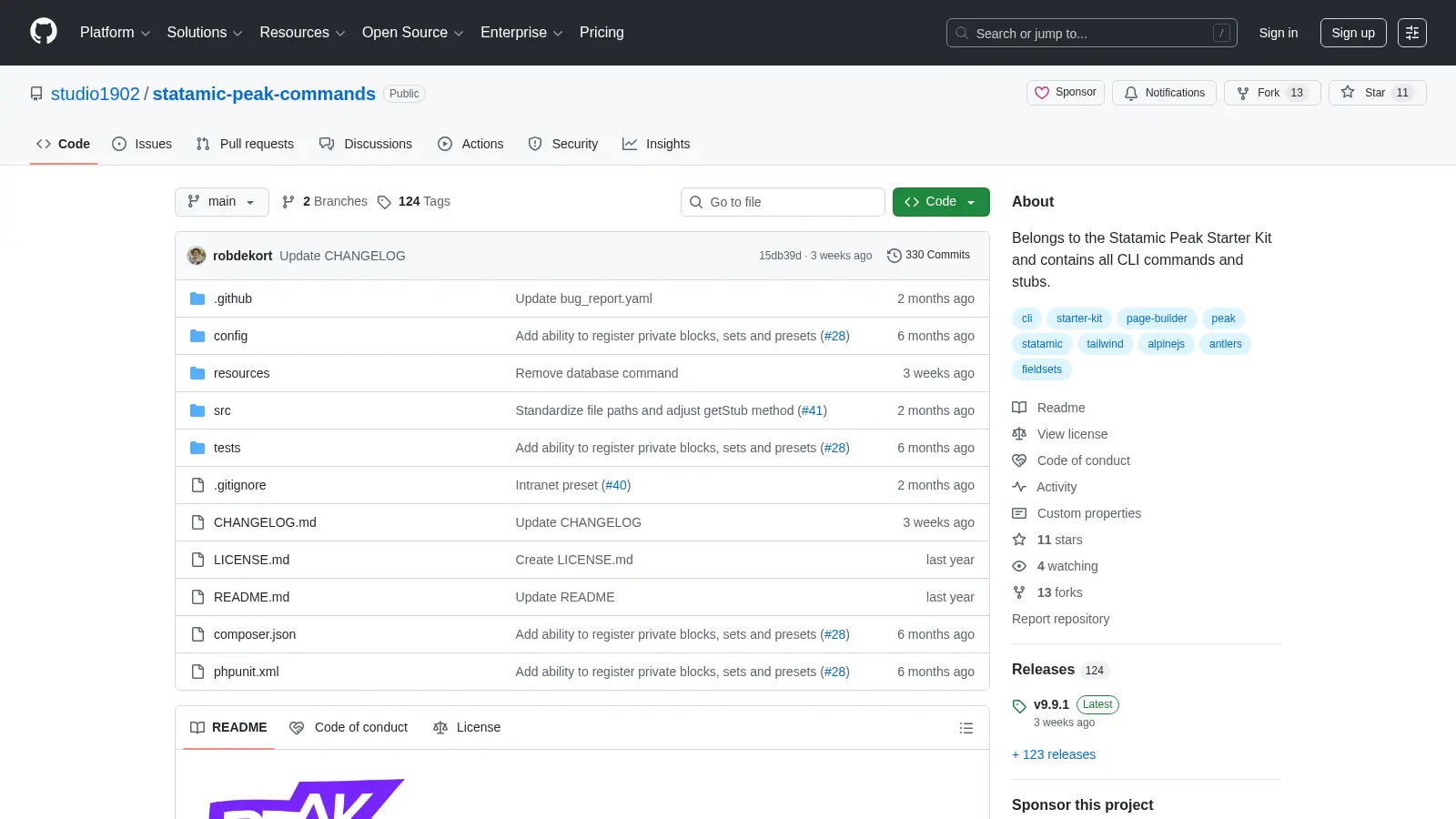Open the GitHub home logo
The height and width of the screenshot is (819, 1456).
point(44,32)
